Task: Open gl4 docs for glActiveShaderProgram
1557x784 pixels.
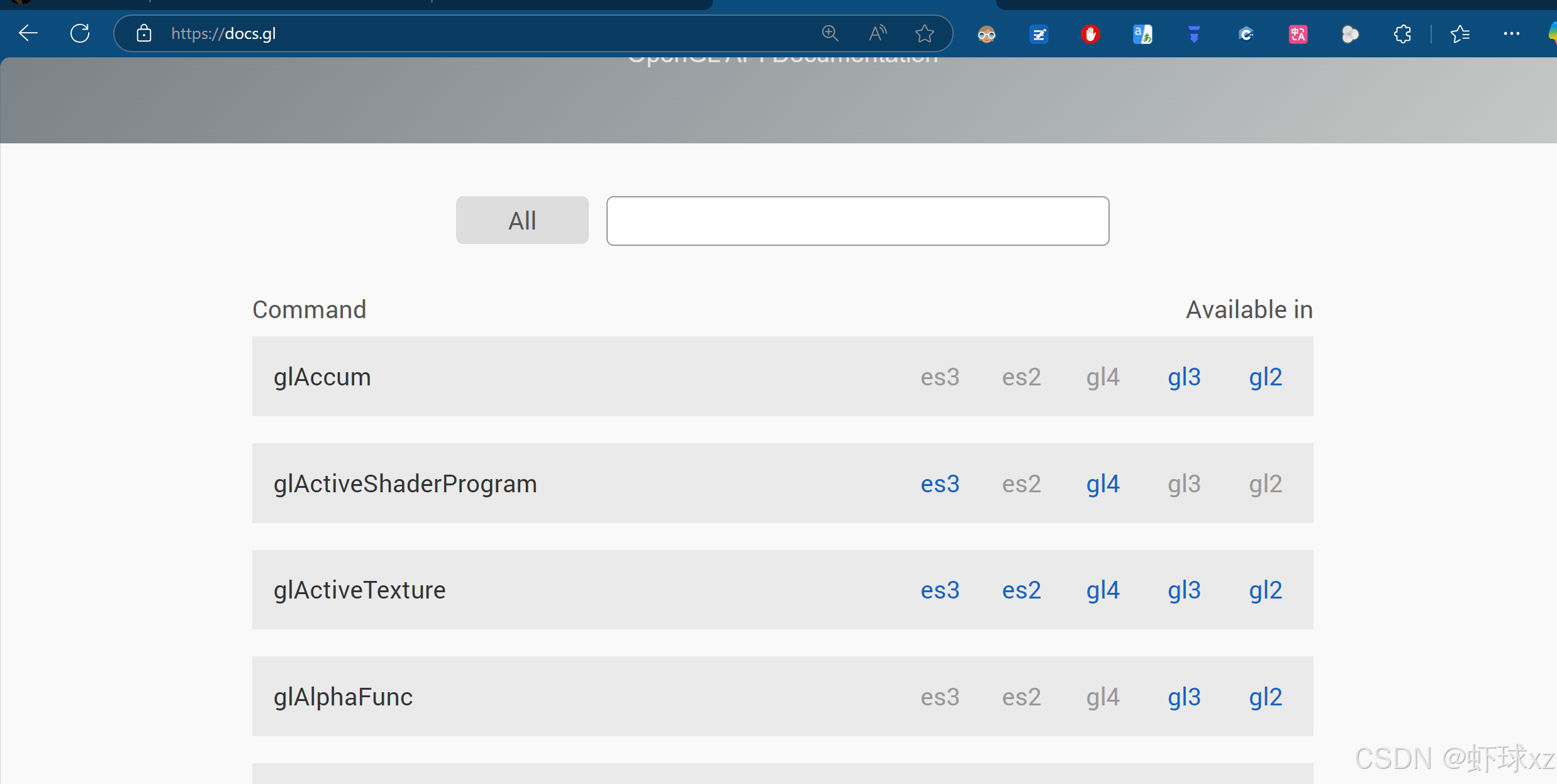Action: pyautogui.click(x=1103, y=484)
